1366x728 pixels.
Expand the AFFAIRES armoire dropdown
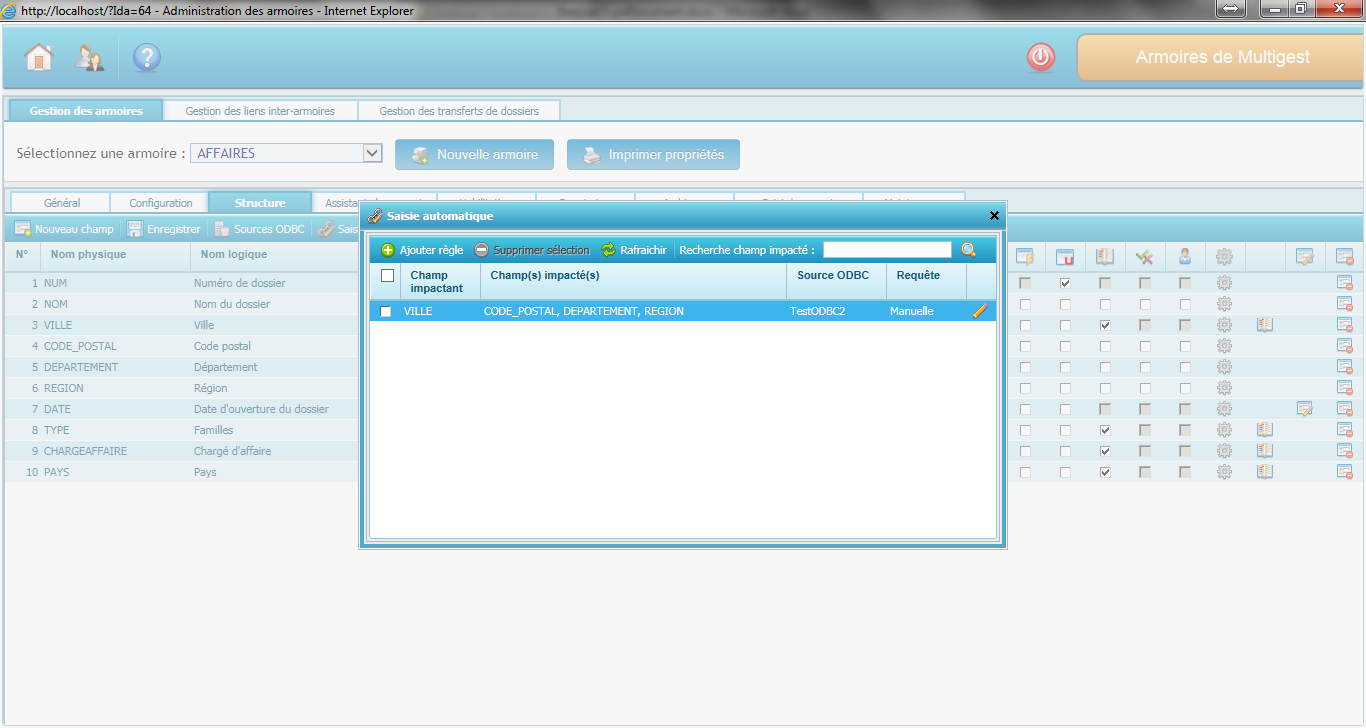coord(372,153)
